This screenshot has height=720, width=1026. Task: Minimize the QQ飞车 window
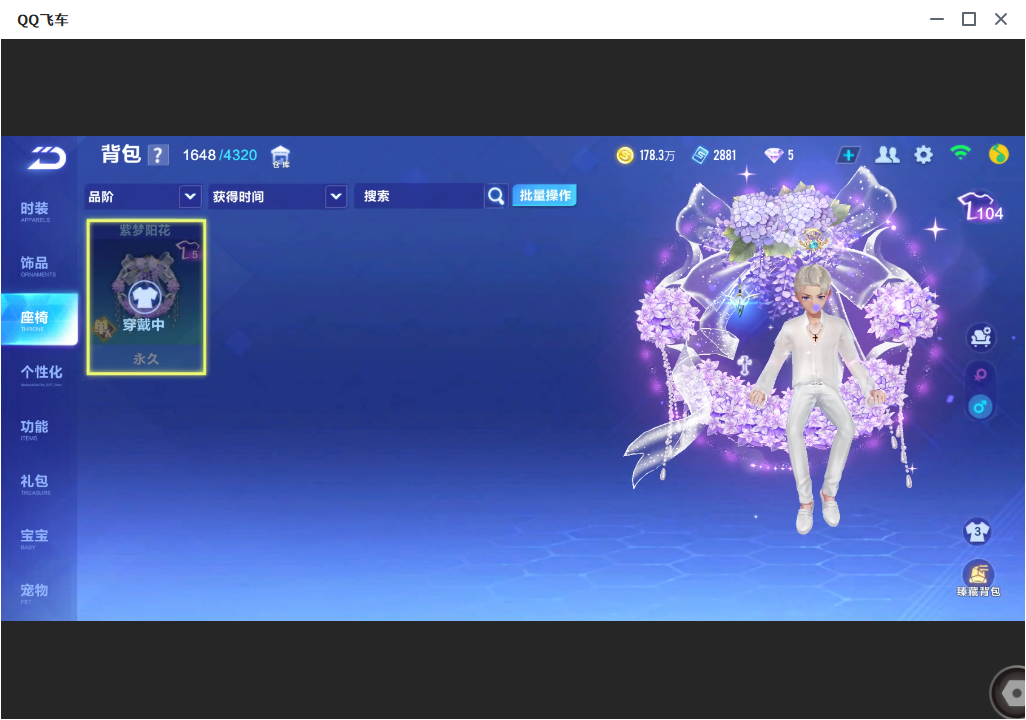[x=937, y=19]
